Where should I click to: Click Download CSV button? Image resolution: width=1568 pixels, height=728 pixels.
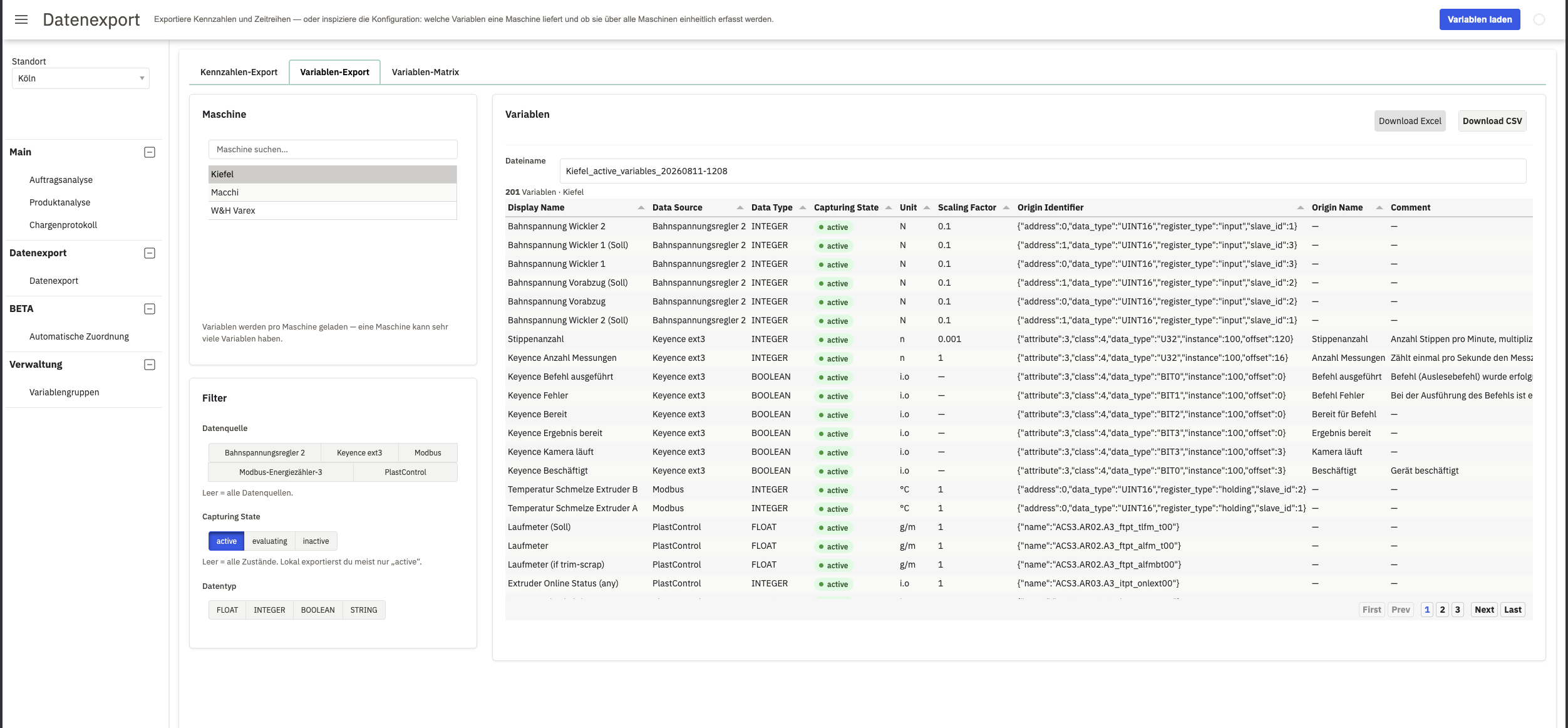pyautogui.click(x=1492, y=121)
